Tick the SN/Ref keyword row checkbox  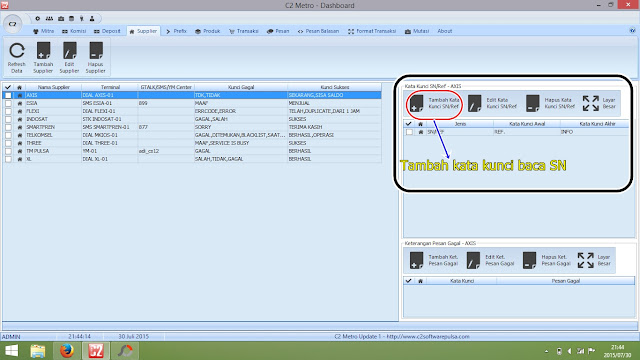[409, 132]
